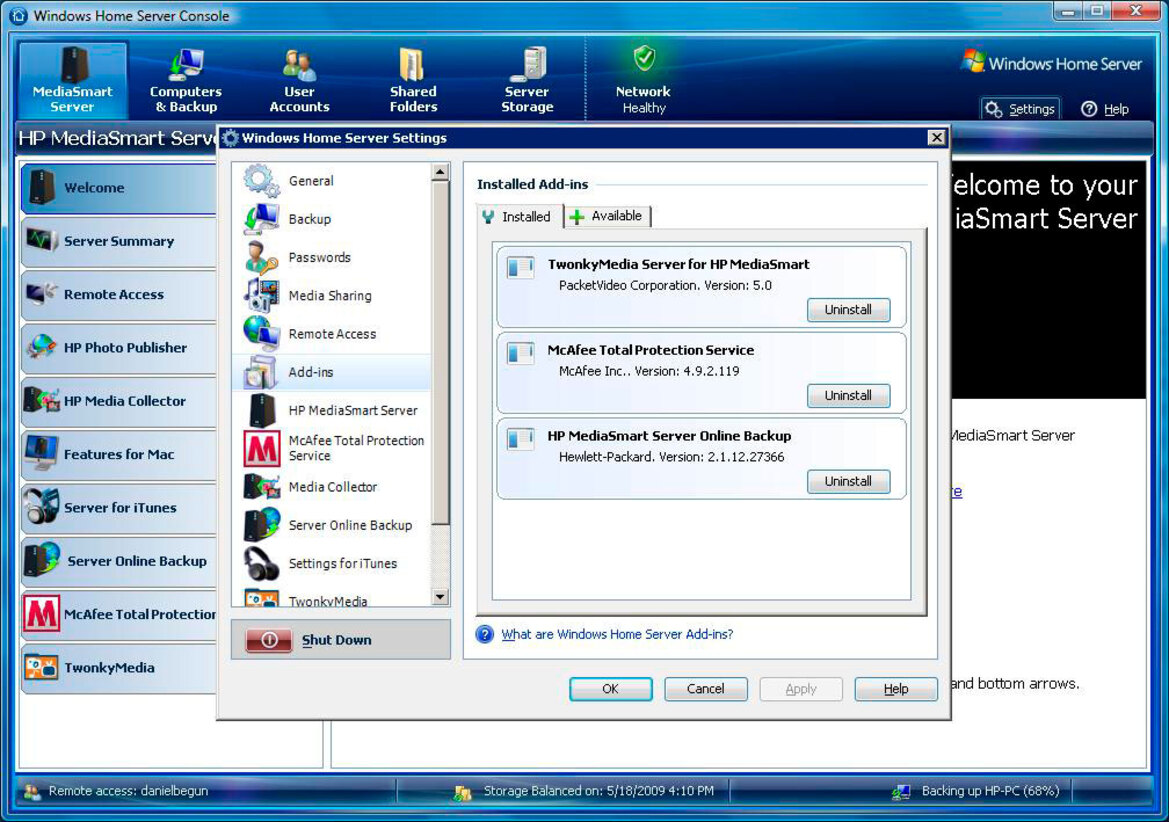Screen dimensions: 1169x822
Task: Click the dialog Help button
Action: point(895,689)
